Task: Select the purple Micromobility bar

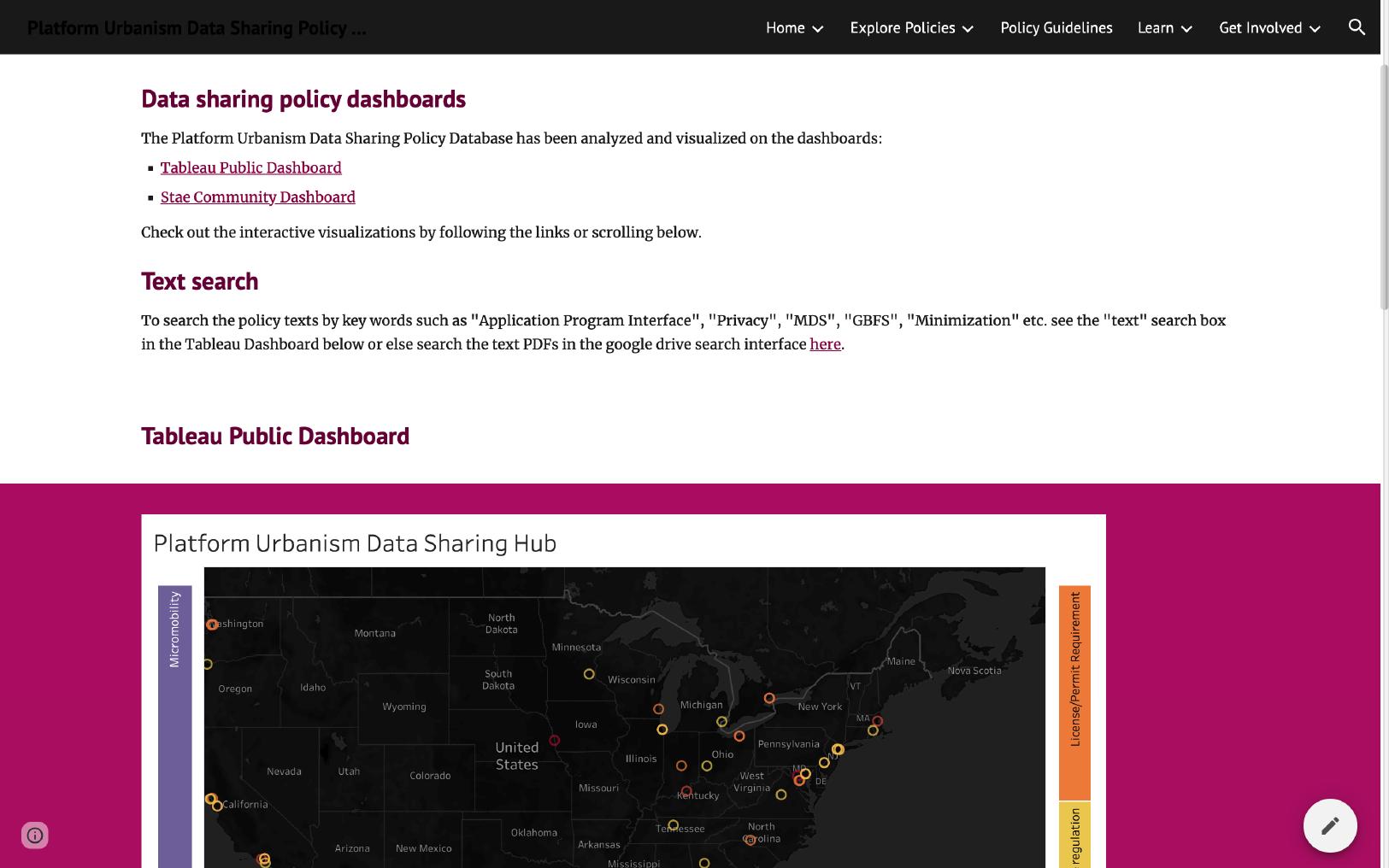Action: tap(174, 726)
